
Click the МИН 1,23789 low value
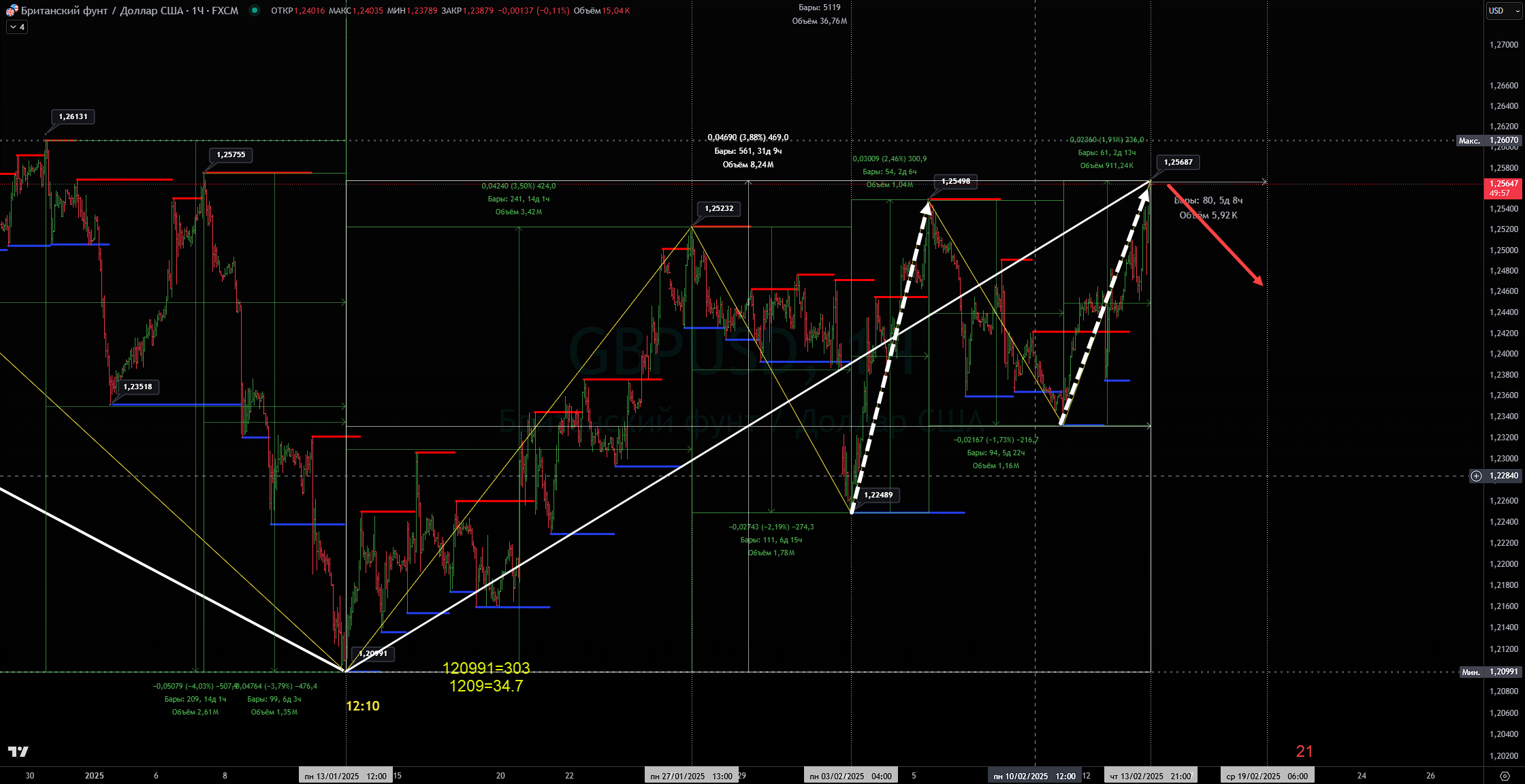[413, 10]
